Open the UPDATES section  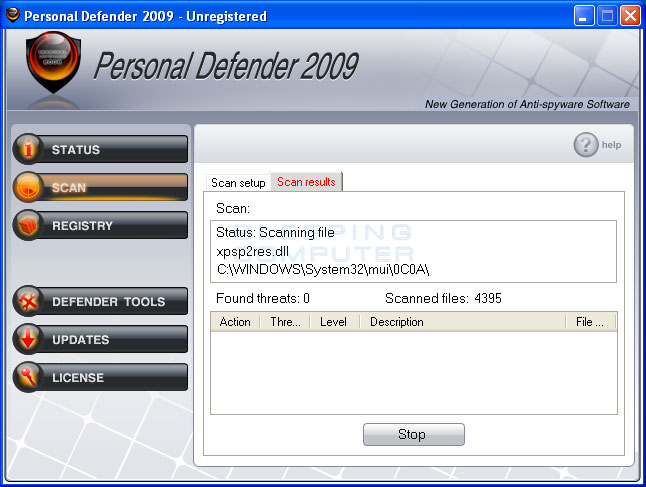click(x=100, y=339)
